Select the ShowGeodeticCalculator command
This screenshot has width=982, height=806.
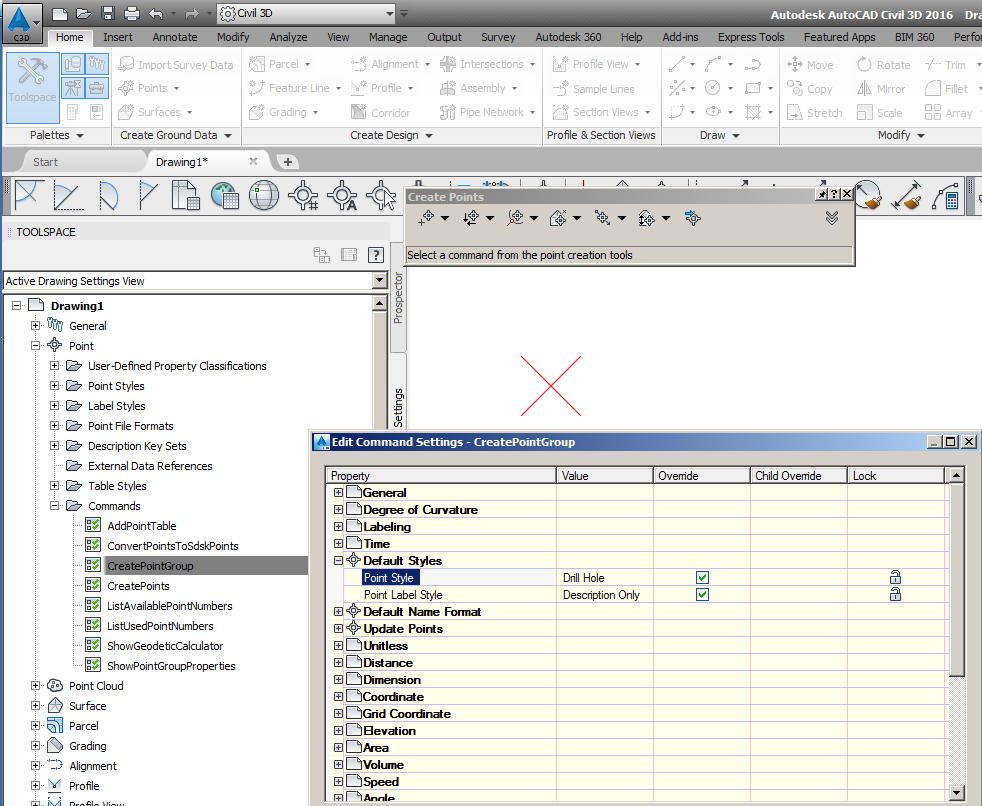[x=165, y=646]
